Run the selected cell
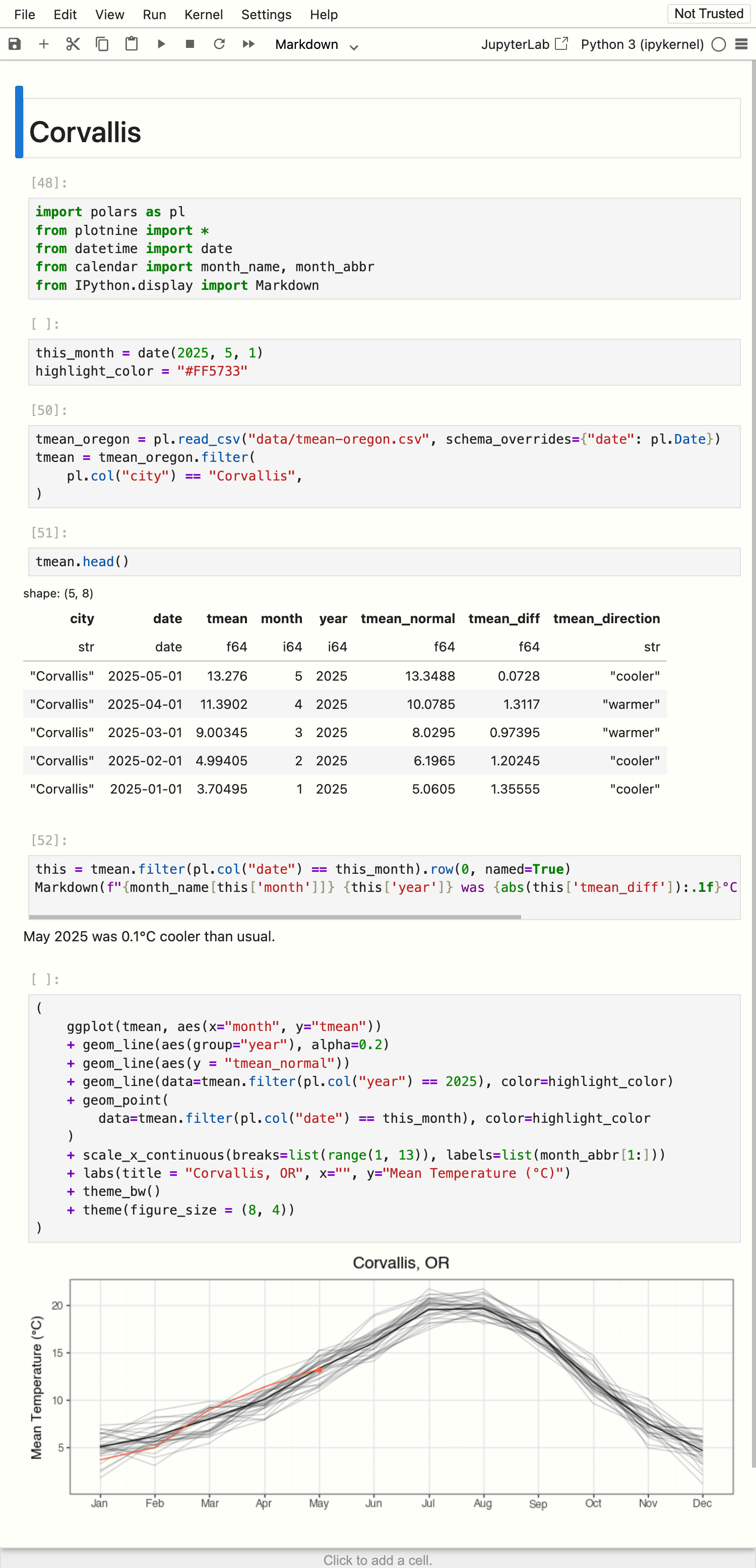 click(x=161, y=44)
